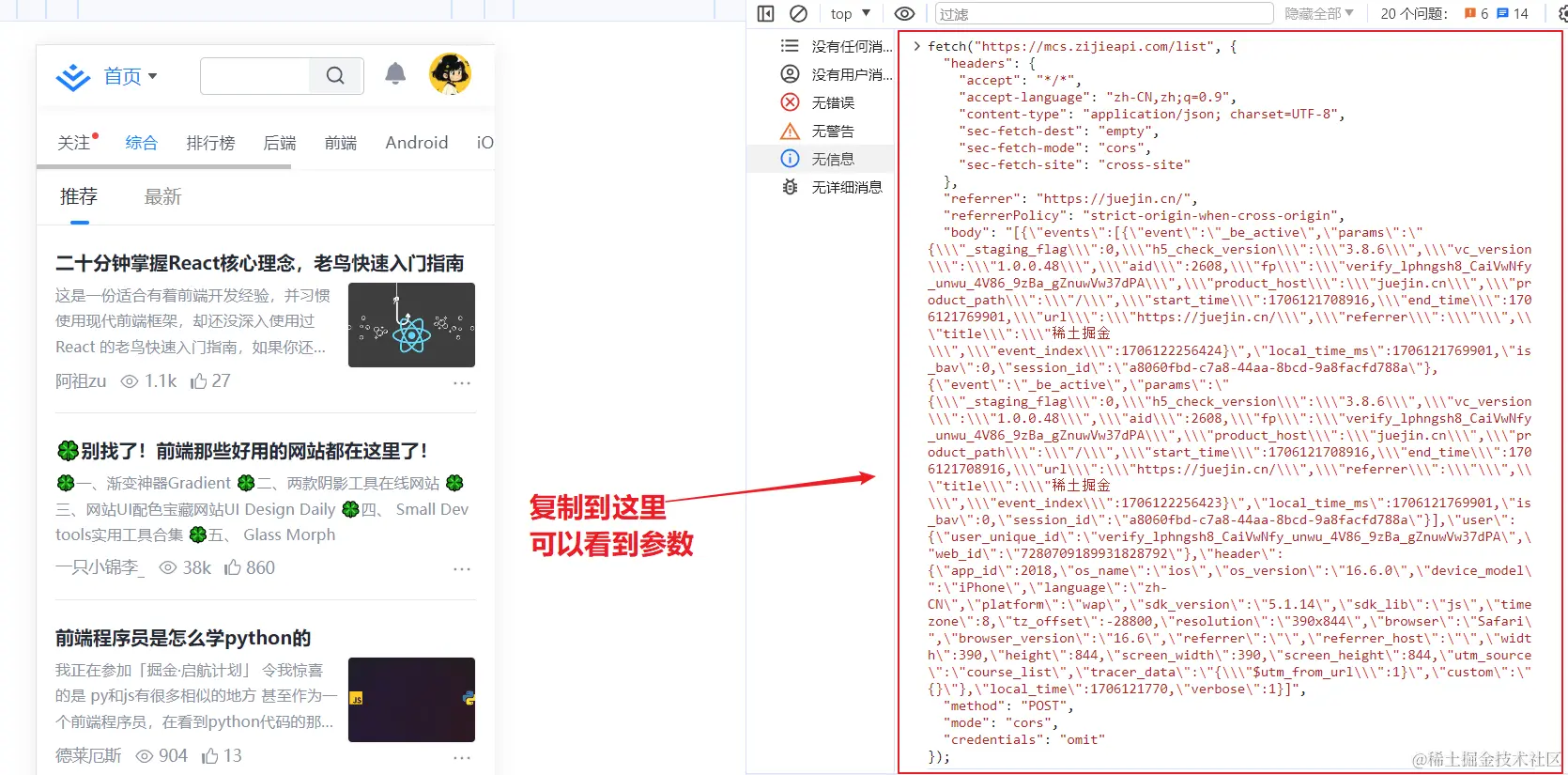Switch to the Android tab
1568x775 pixels.
(x=417, y=143)
